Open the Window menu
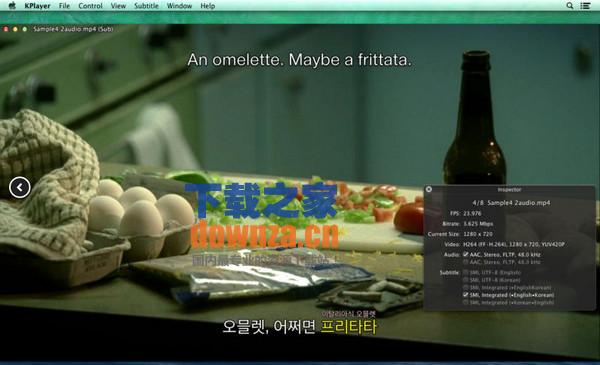This screenshot has width=600, height=365. (179, 6)
